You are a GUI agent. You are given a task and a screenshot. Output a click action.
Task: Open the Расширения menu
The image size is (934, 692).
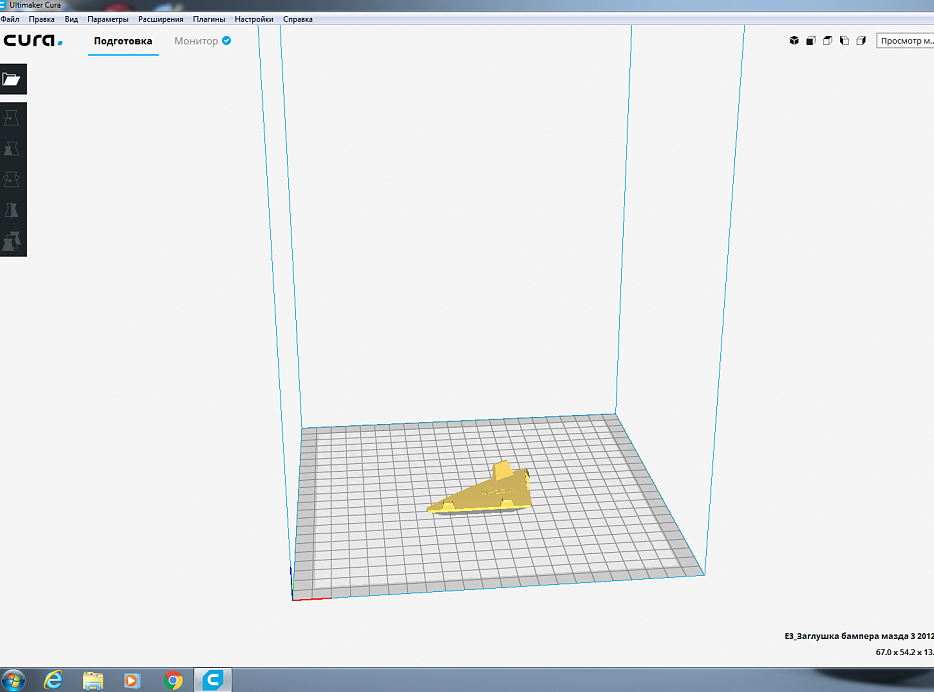[x=161, y=19]
